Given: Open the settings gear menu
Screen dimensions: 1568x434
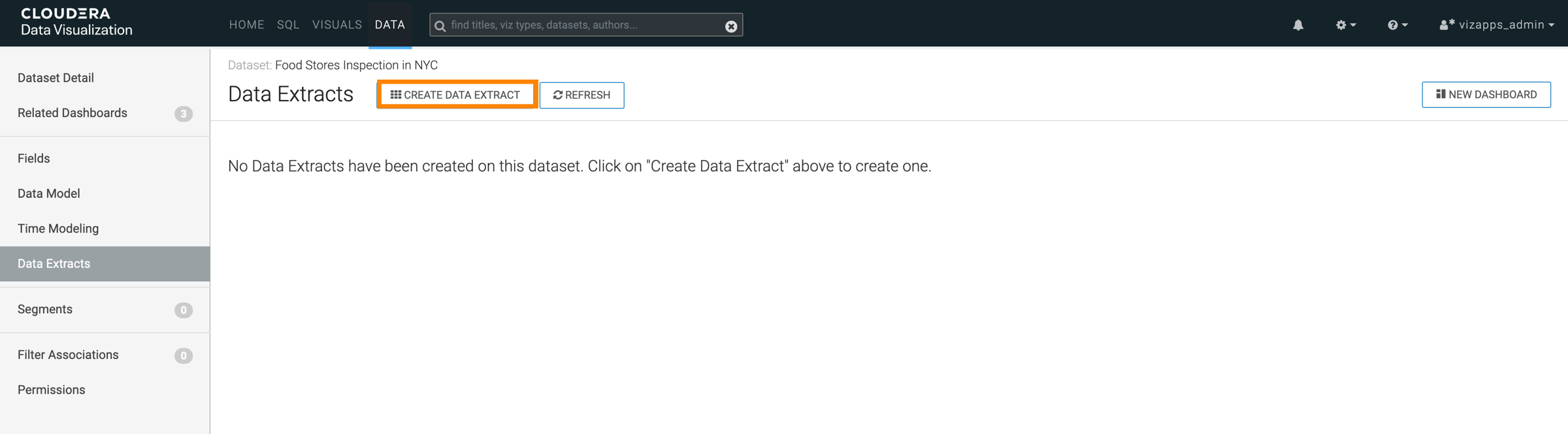Looking at the screenshot, I should (1345, 25).
